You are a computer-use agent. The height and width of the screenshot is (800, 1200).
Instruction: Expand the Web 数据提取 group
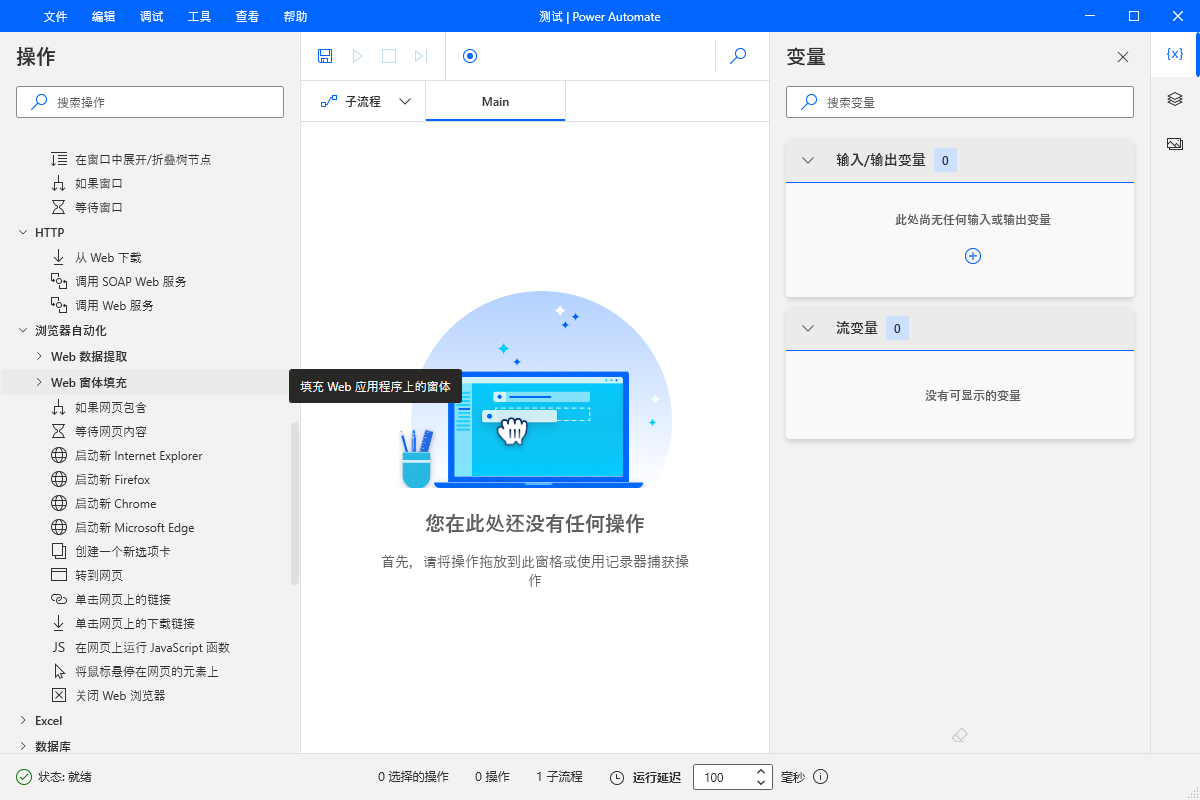(x=39, y=356)
